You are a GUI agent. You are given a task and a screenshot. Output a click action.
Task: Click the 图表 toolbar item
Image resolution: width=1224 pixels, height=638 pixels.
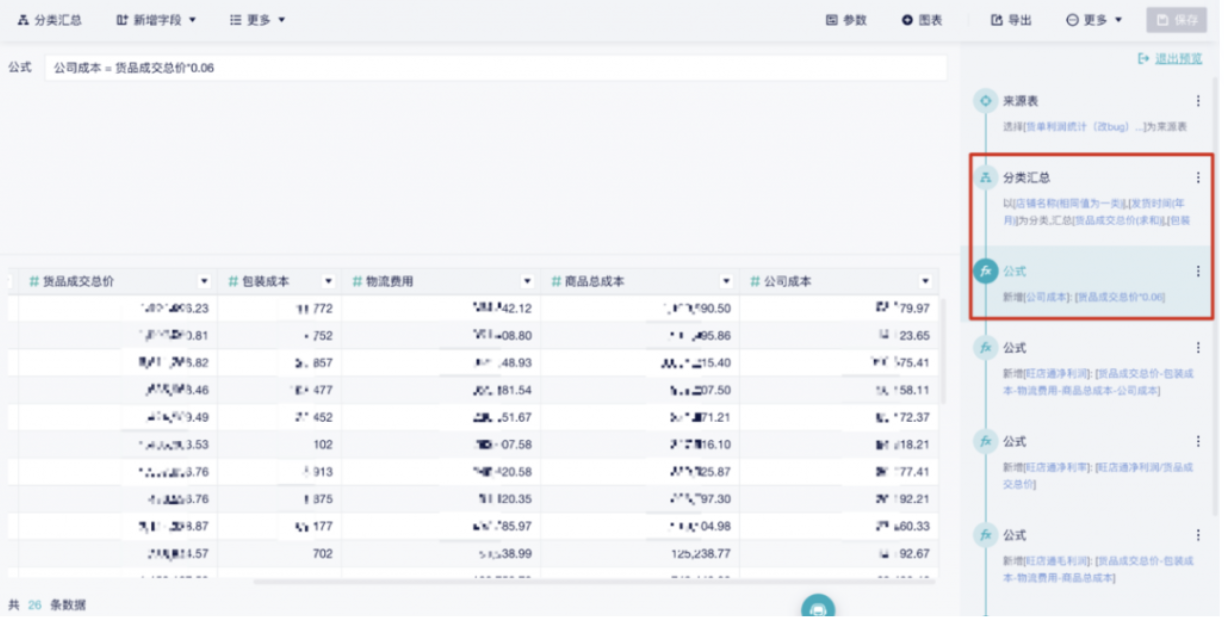coord(922,20)
